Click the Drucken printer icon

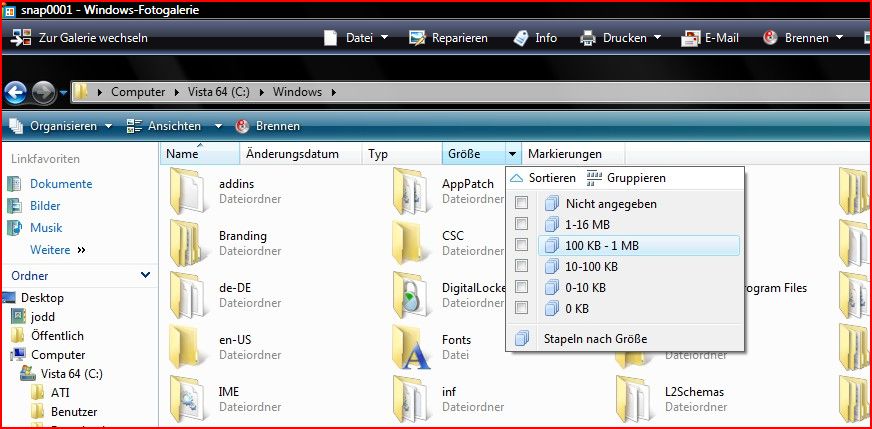[588, 38]
